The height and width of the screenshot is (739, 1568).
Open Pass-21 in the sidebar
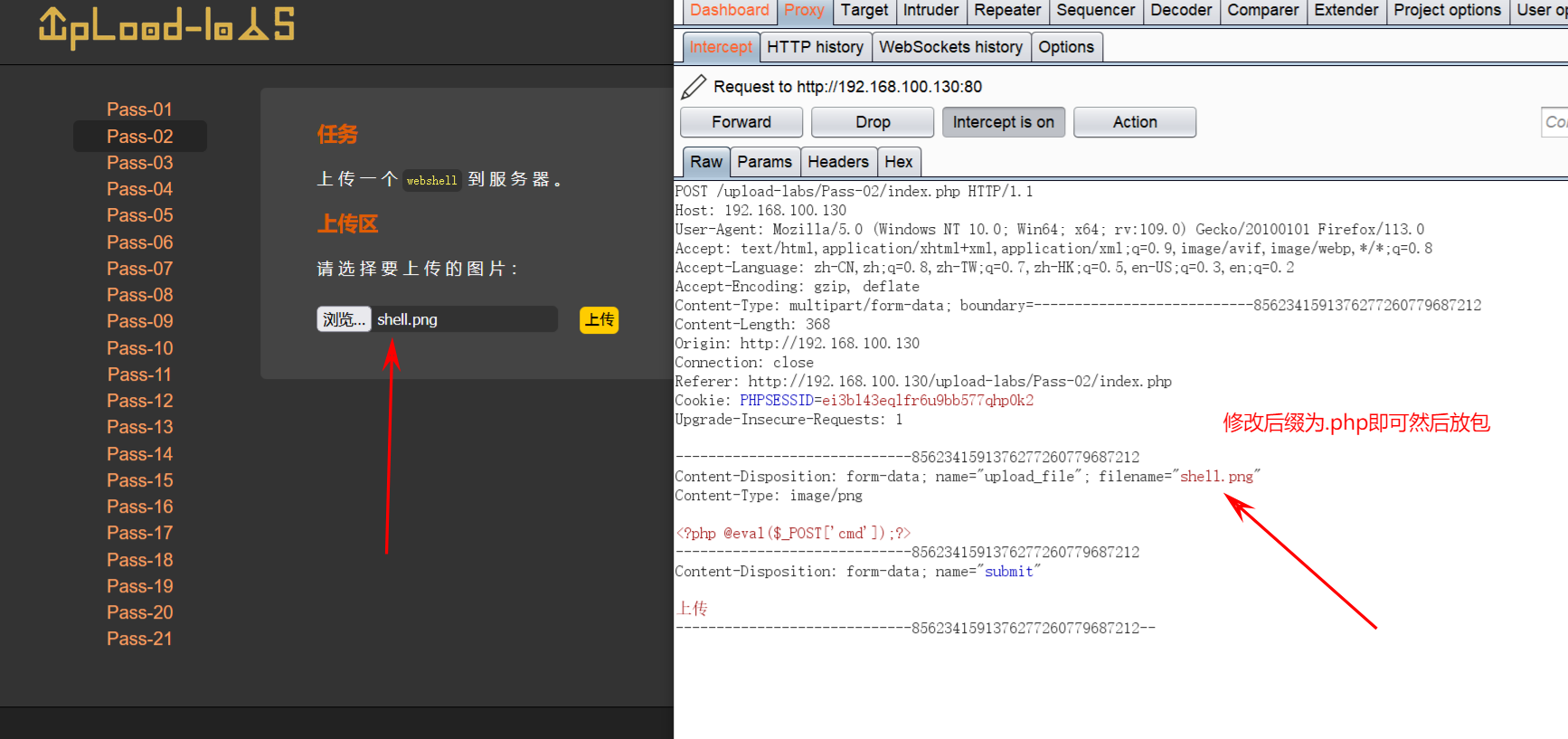coord(139,639)
